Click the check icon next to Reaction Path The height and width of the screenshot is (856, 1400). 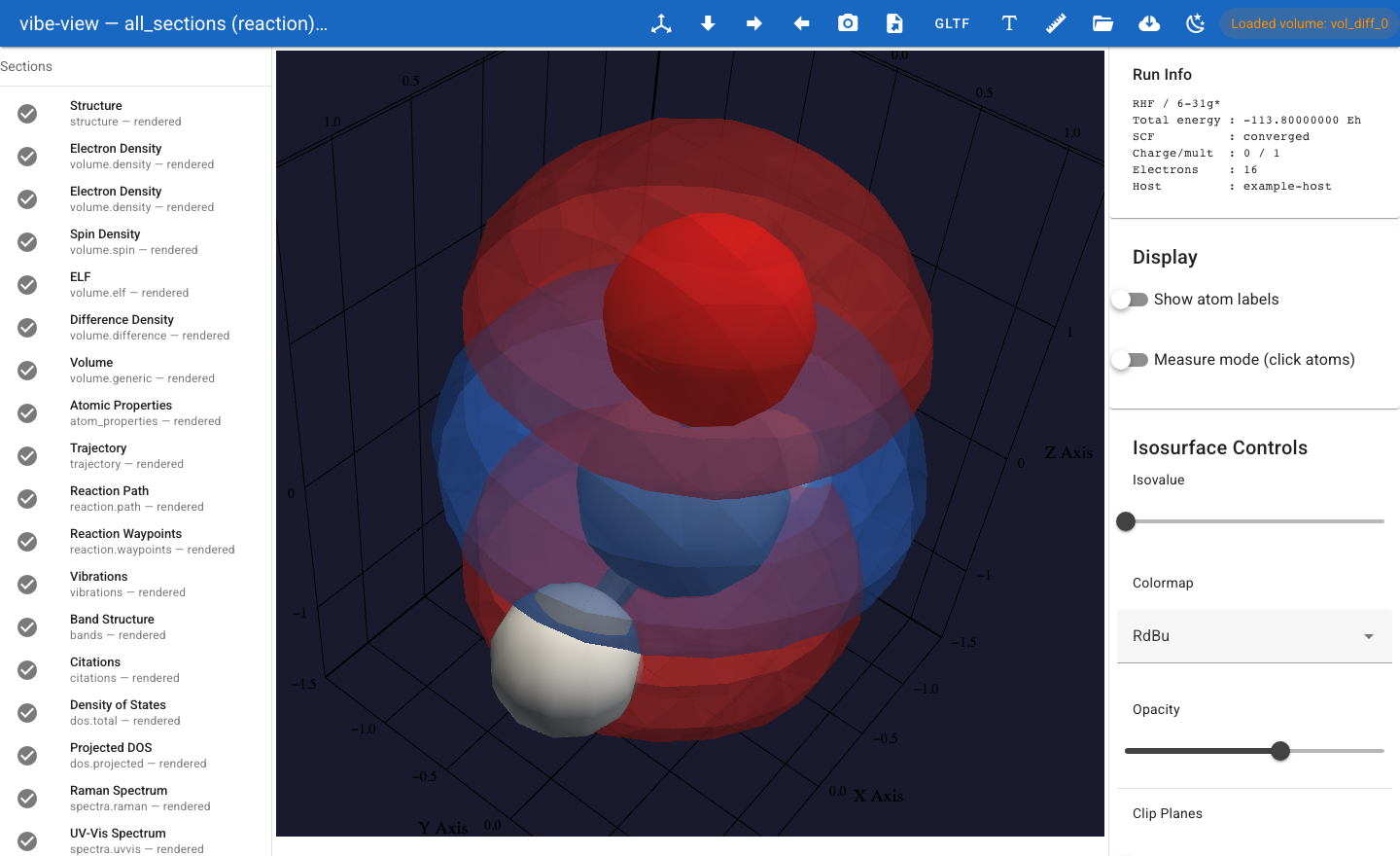click(x=27, y=499)
